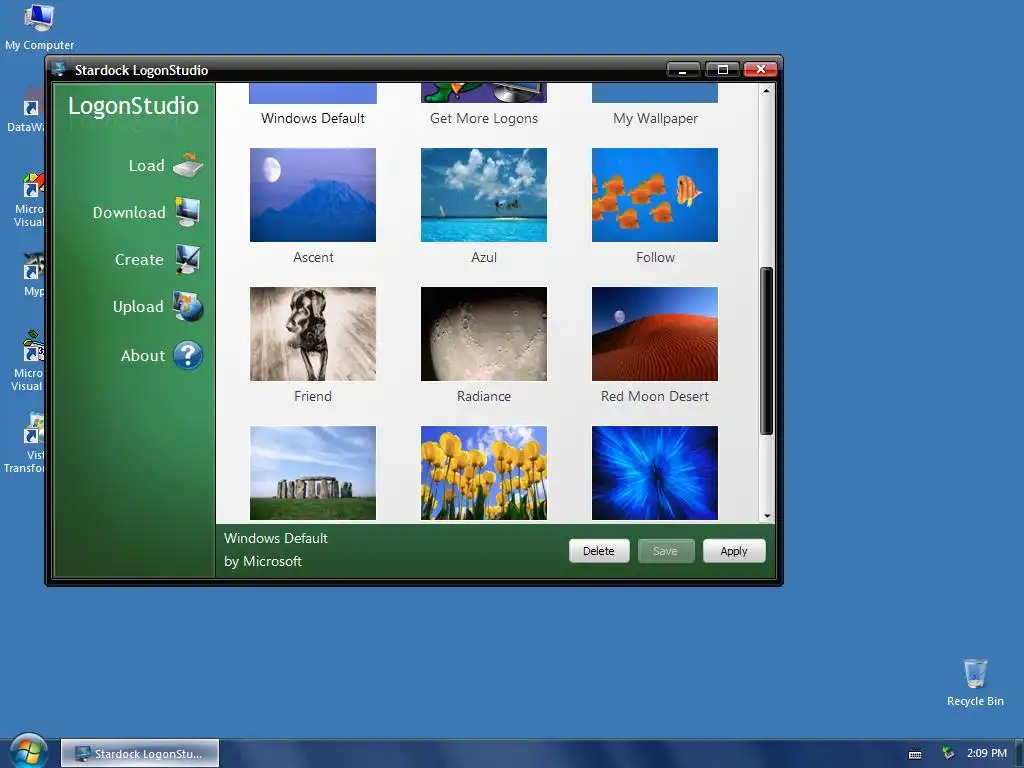1024x768 pixels.
Task: Apply the selected logon screen
Action: click(734, 551)
